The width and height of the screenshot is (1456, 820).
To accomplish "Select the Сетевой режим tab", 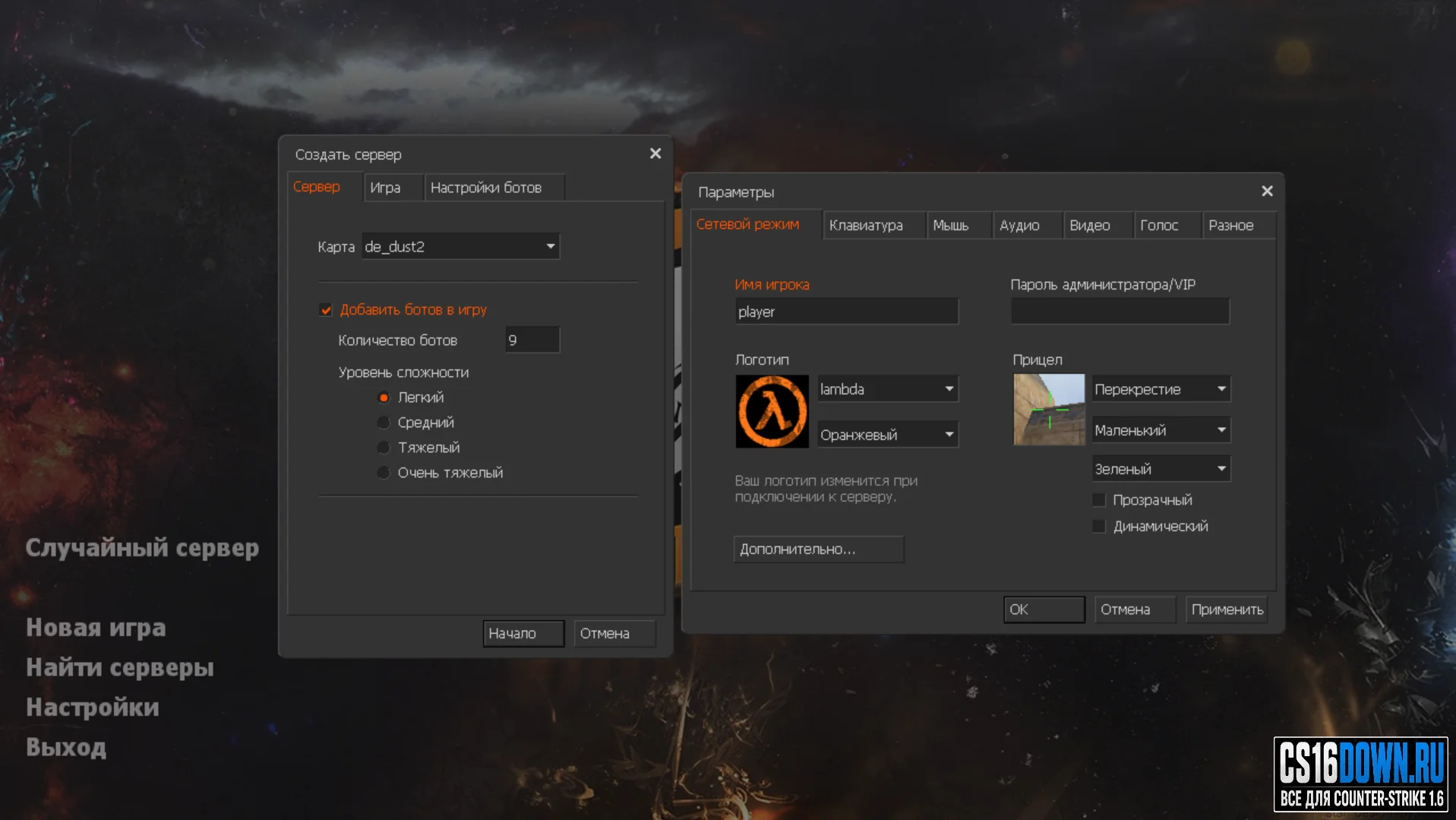I will [x=756, y=224].
